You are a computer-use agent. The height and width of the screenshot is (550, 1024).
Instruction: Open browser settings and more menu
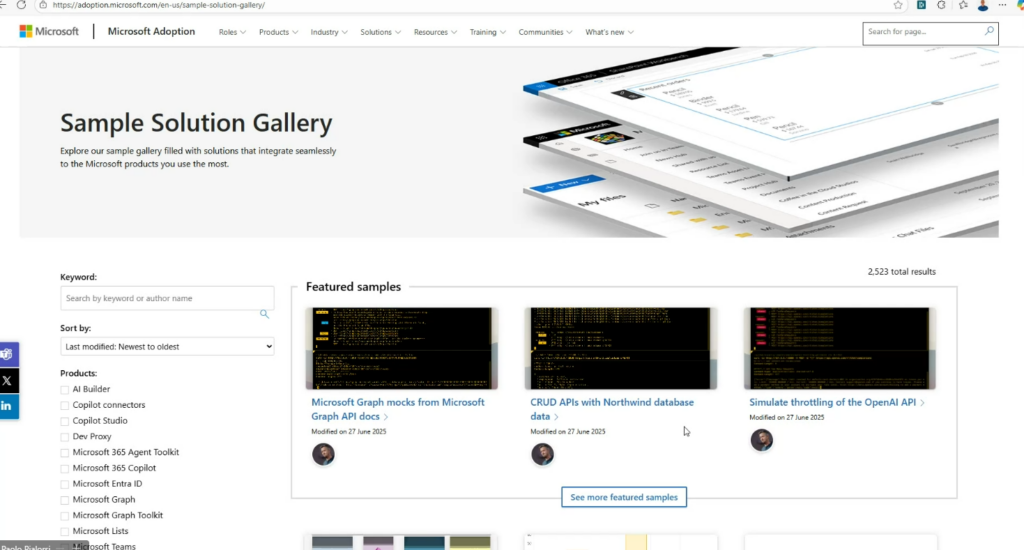tap(1002, 5)
